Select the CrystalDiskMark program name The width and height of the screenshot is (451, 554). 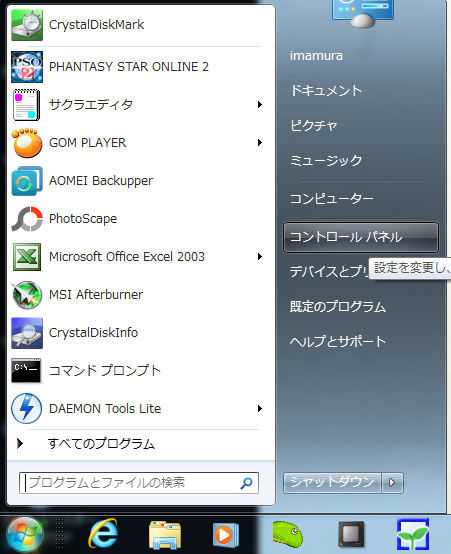click(96, 25)
